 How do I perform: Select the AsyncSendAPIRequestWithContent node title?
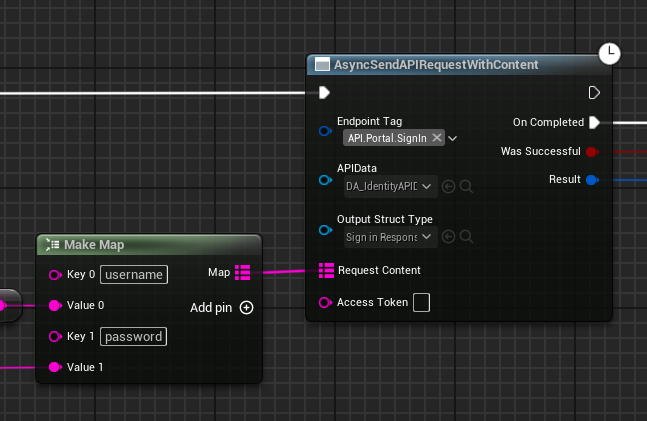click(436, 65)
